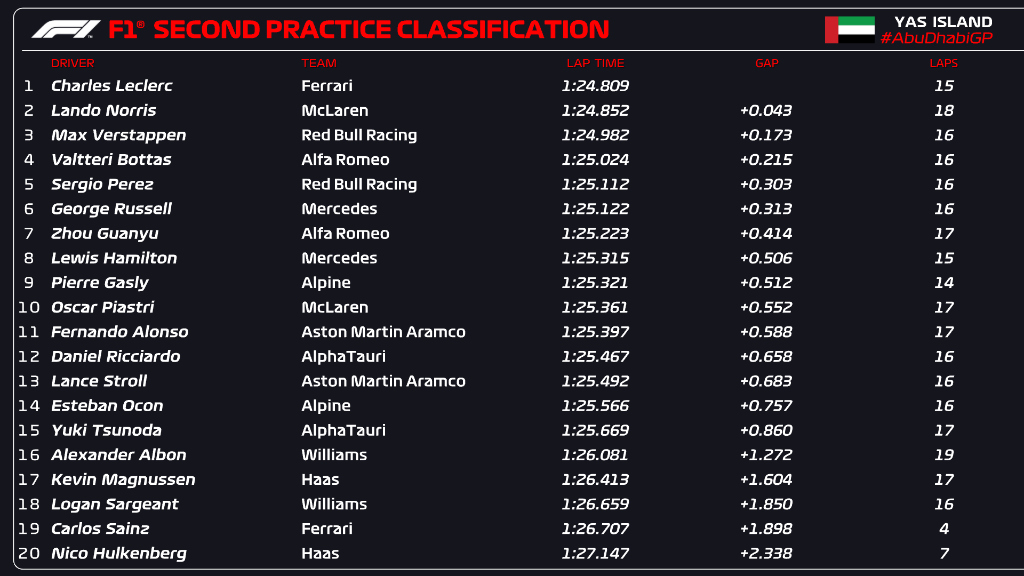
Task: Click on Max Verstappen's name
Action: (118, 135)
